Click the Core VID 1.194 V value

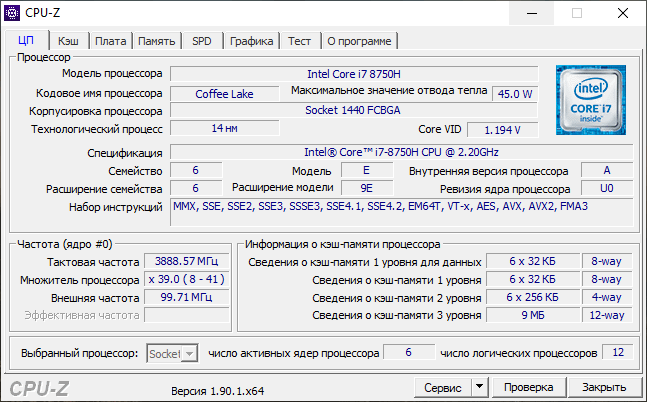pyautogui.click(x=503, y=130)
